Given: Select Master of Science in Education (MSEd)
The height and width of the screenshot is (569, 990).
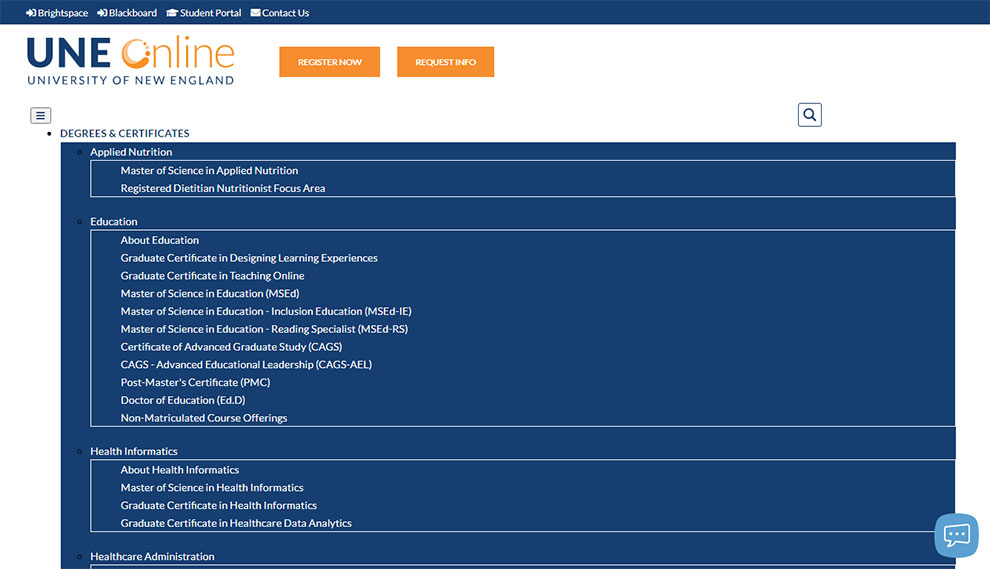Looking at the screenshot, I should (x=210, y=293).
